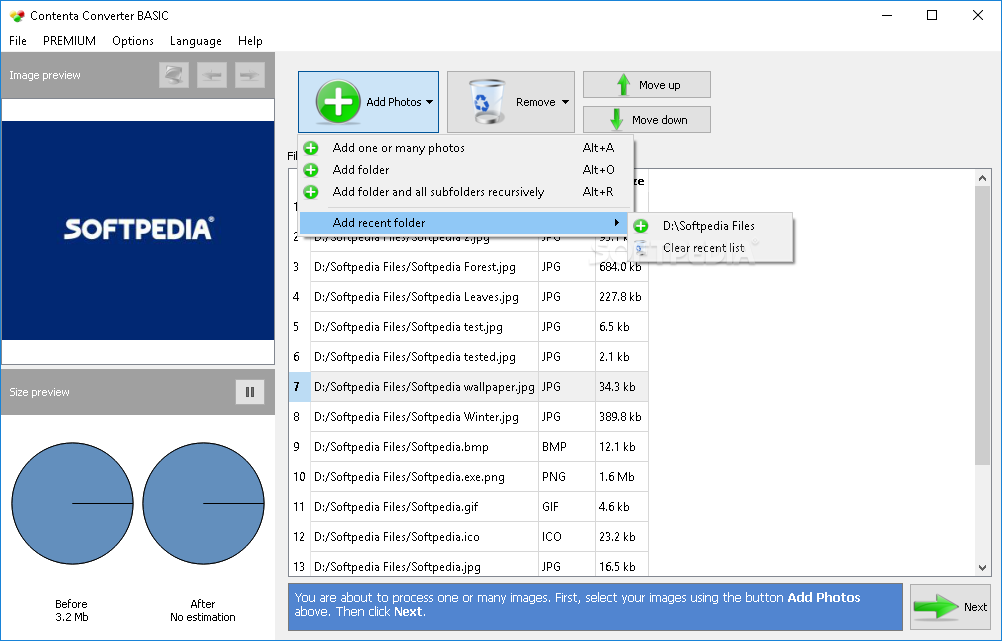This screenshot has width=1002, height=641.
Task: Click the '23.2 kb' size cell
Action: click(622, 537)
